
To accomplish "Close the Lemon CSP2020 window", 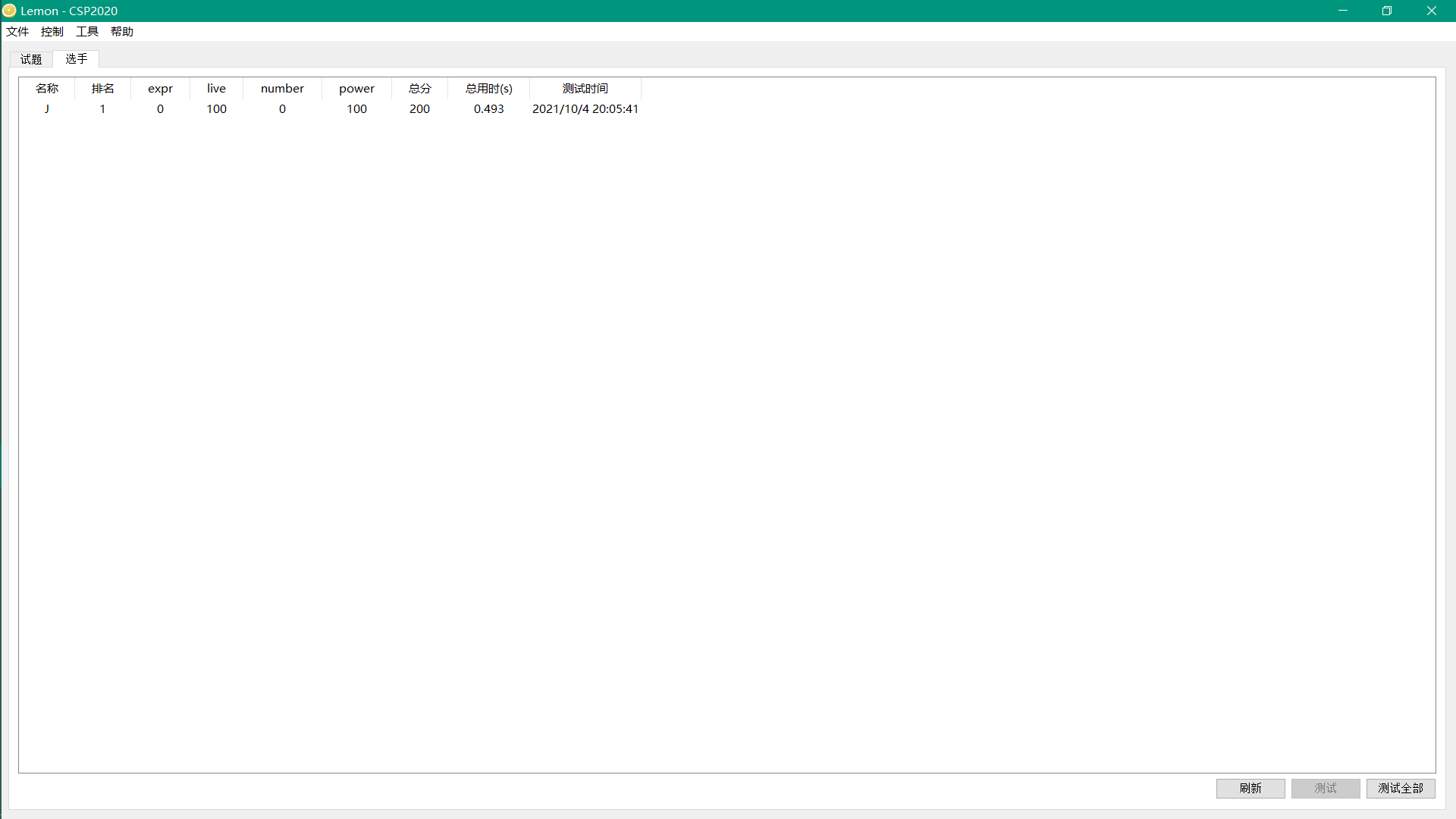I will [x=1432, y=11].
